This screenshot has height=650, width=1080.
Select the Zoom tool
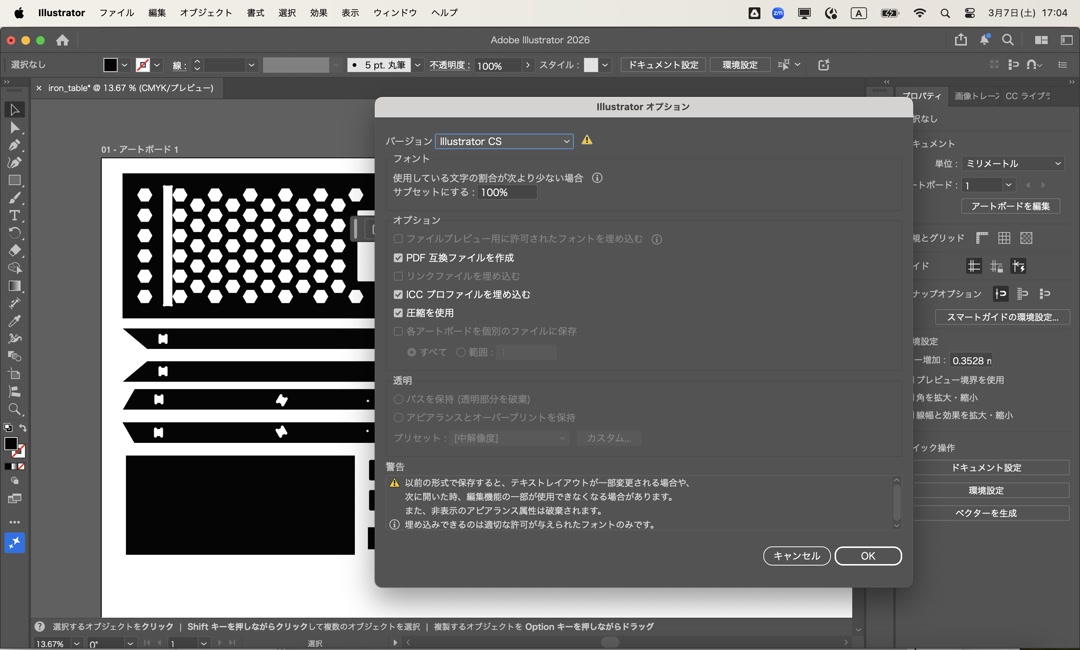[x=14, y=410]
